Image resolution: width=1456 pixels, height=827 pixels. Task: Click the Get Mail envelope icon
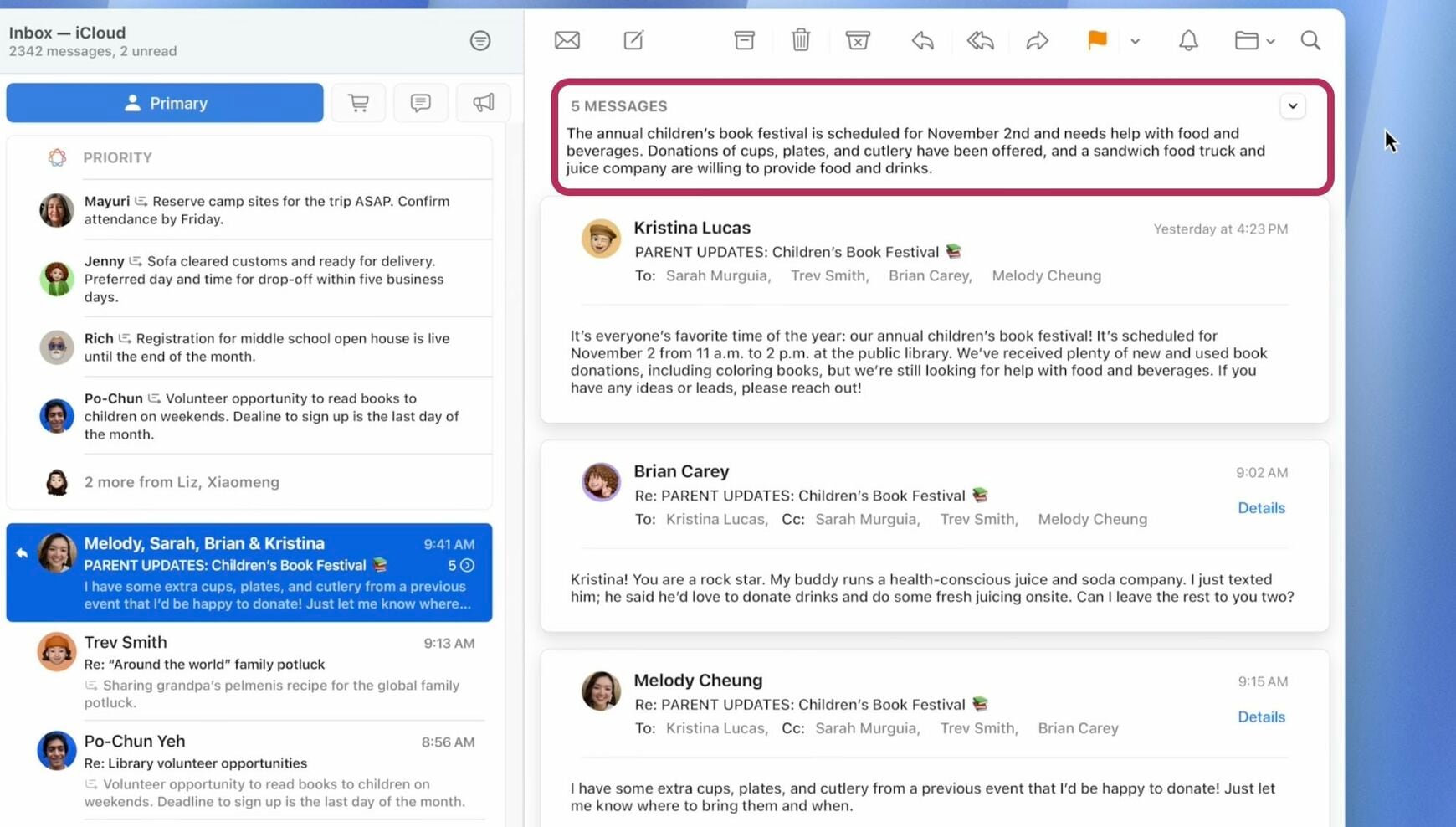click(x=567, y=40)
